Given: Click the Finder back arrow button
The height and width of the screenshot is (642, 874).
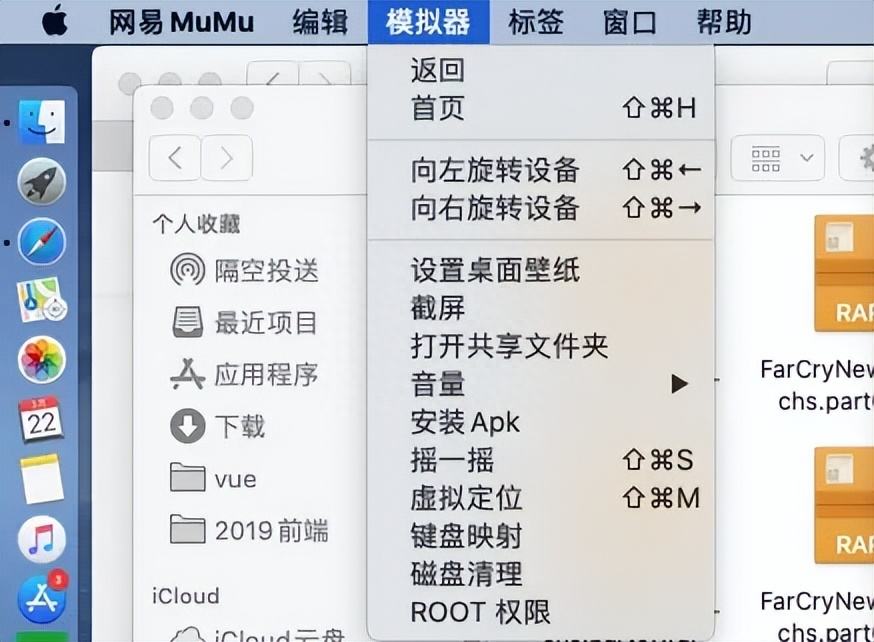Looking at the screenshot, I should (175, 158).
